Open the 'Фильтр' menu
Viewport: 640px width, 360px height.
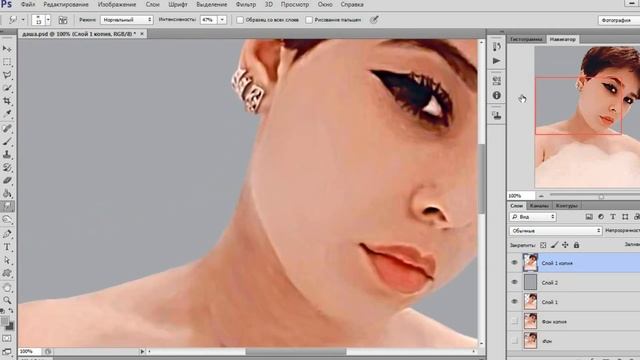click(x=246, y=4)
